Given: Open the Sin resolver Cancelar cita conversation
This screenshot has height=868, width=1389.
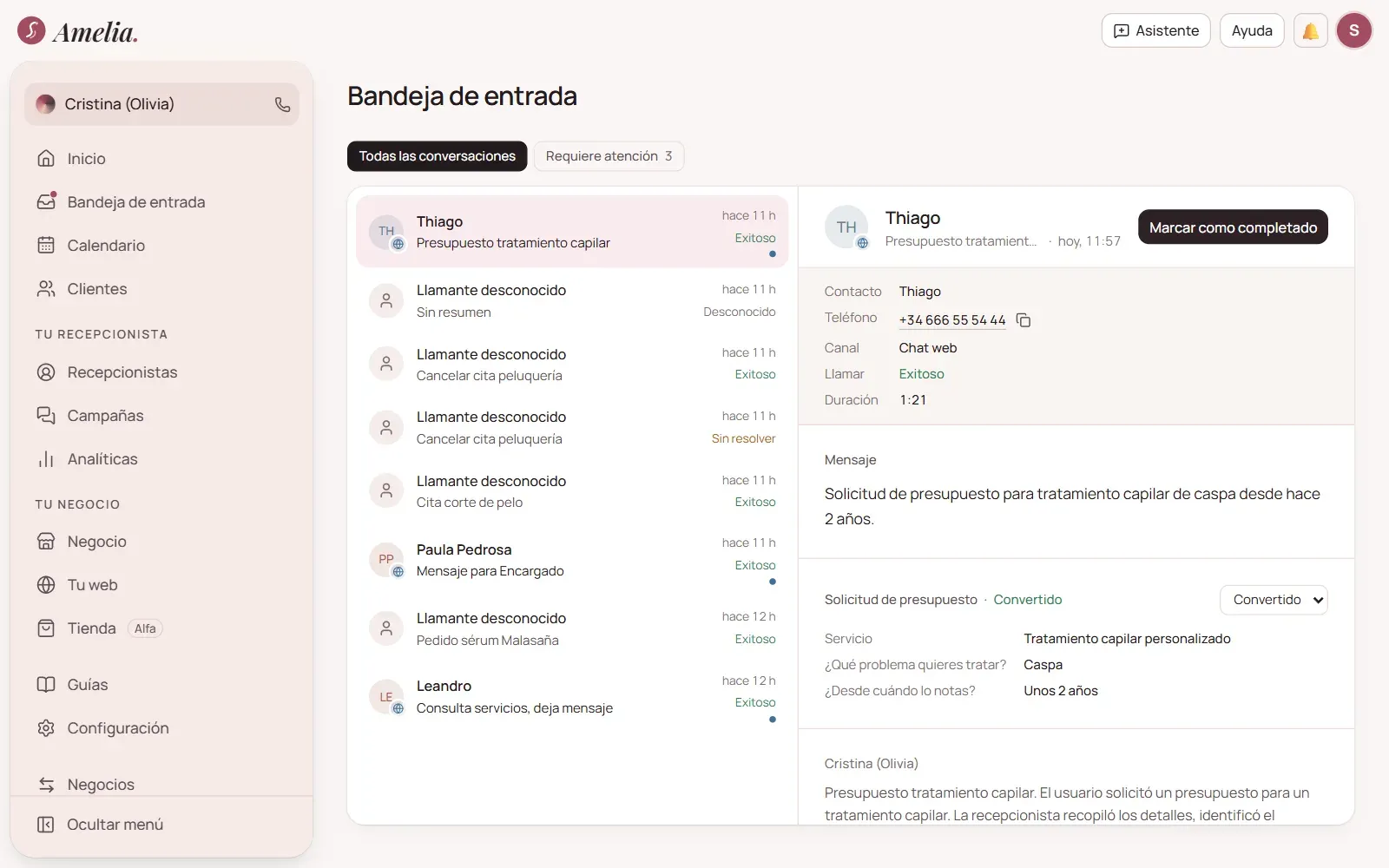Looking at the screenshot, I should [x=572, y=427].
